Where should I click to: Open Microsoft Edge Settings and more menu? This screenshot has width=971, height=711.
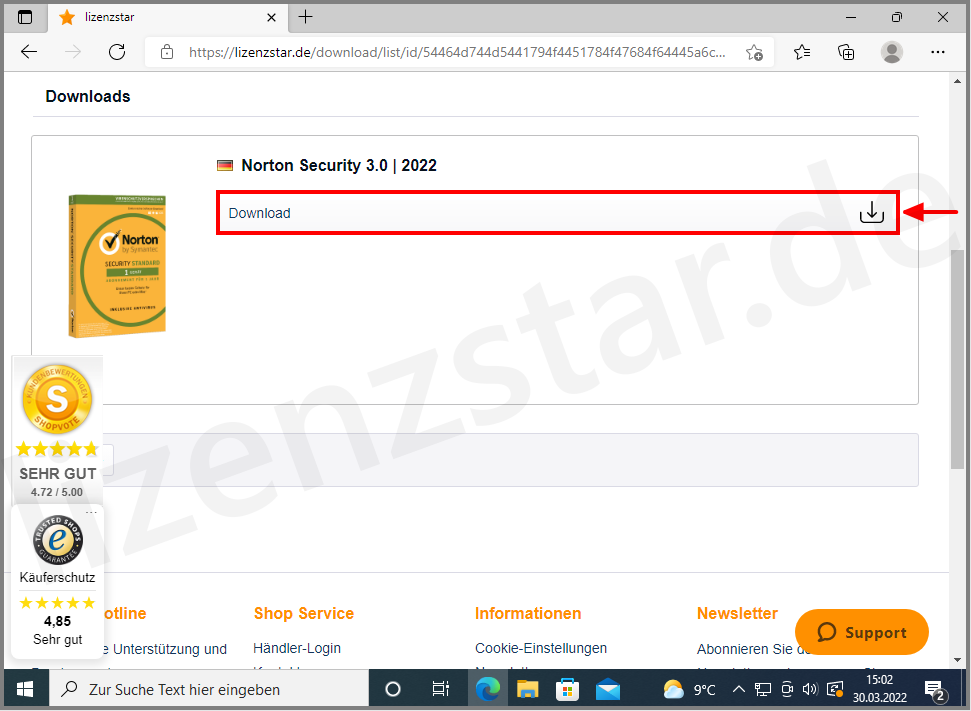(x=937, y=52)
